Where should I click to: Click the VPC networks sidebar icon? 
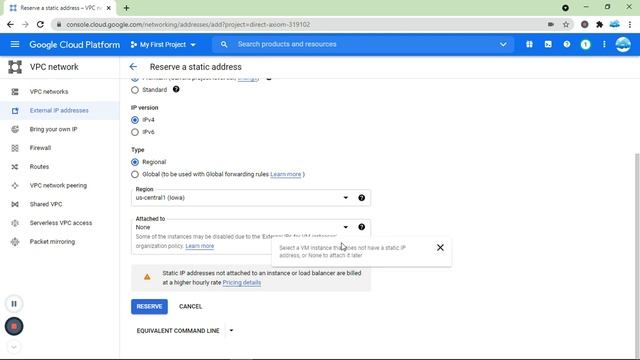15,92
